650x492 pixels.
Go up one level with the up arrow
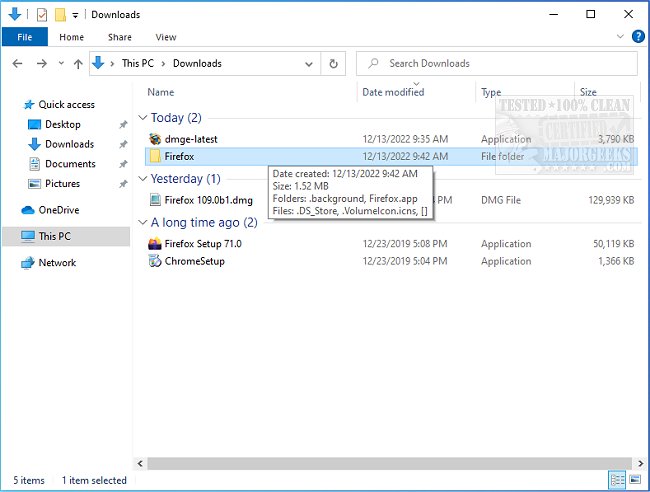[x=78, y=63]
